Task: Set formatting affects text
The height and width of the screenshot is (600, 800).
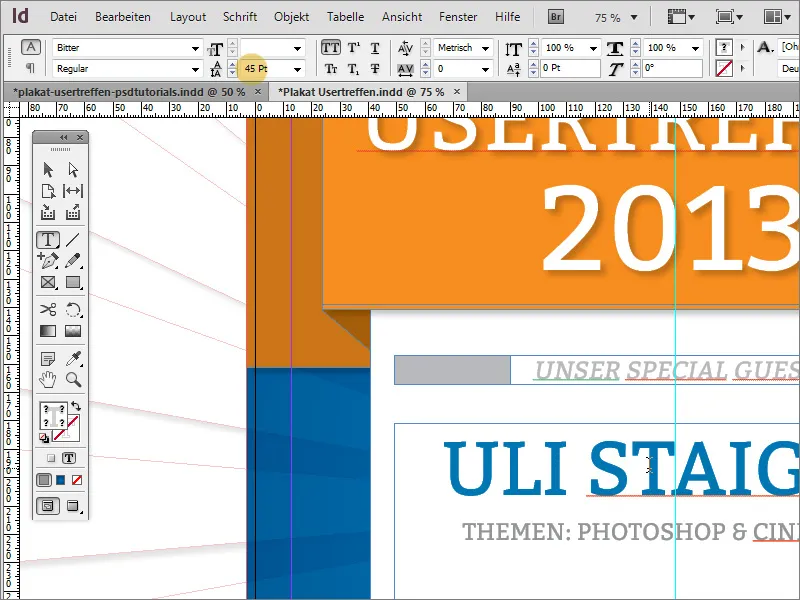Action: [x=69, y=458]
